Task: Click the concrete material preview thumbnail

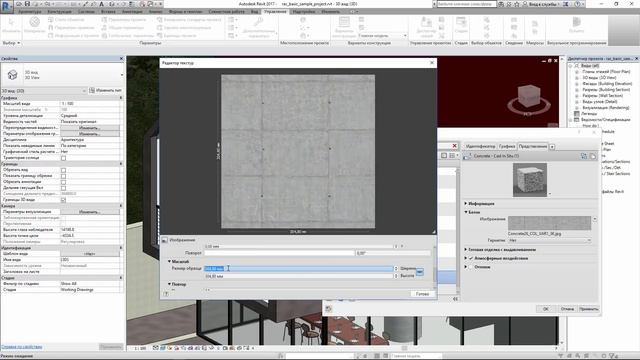Action: pyautogui.click(x=530, y=180)
